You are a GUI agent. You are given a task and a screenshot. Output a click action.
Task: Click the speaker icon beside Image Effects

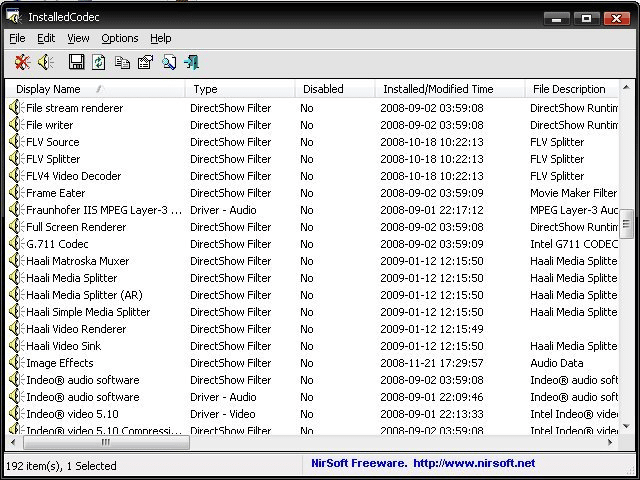(16, 363)
